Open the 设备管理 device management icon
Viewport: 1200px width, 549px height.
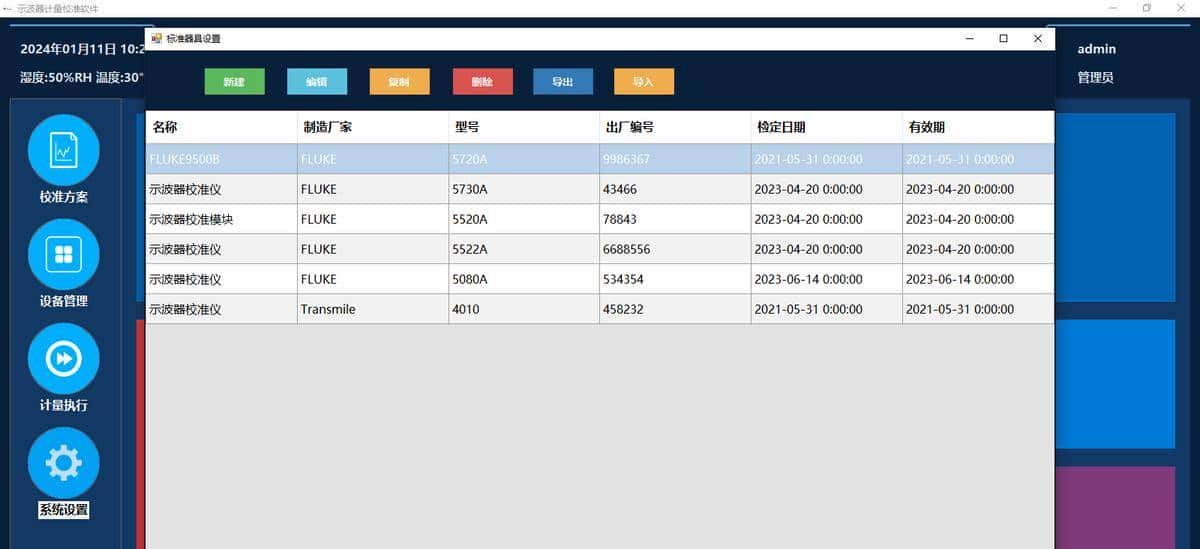pos(63,254)
